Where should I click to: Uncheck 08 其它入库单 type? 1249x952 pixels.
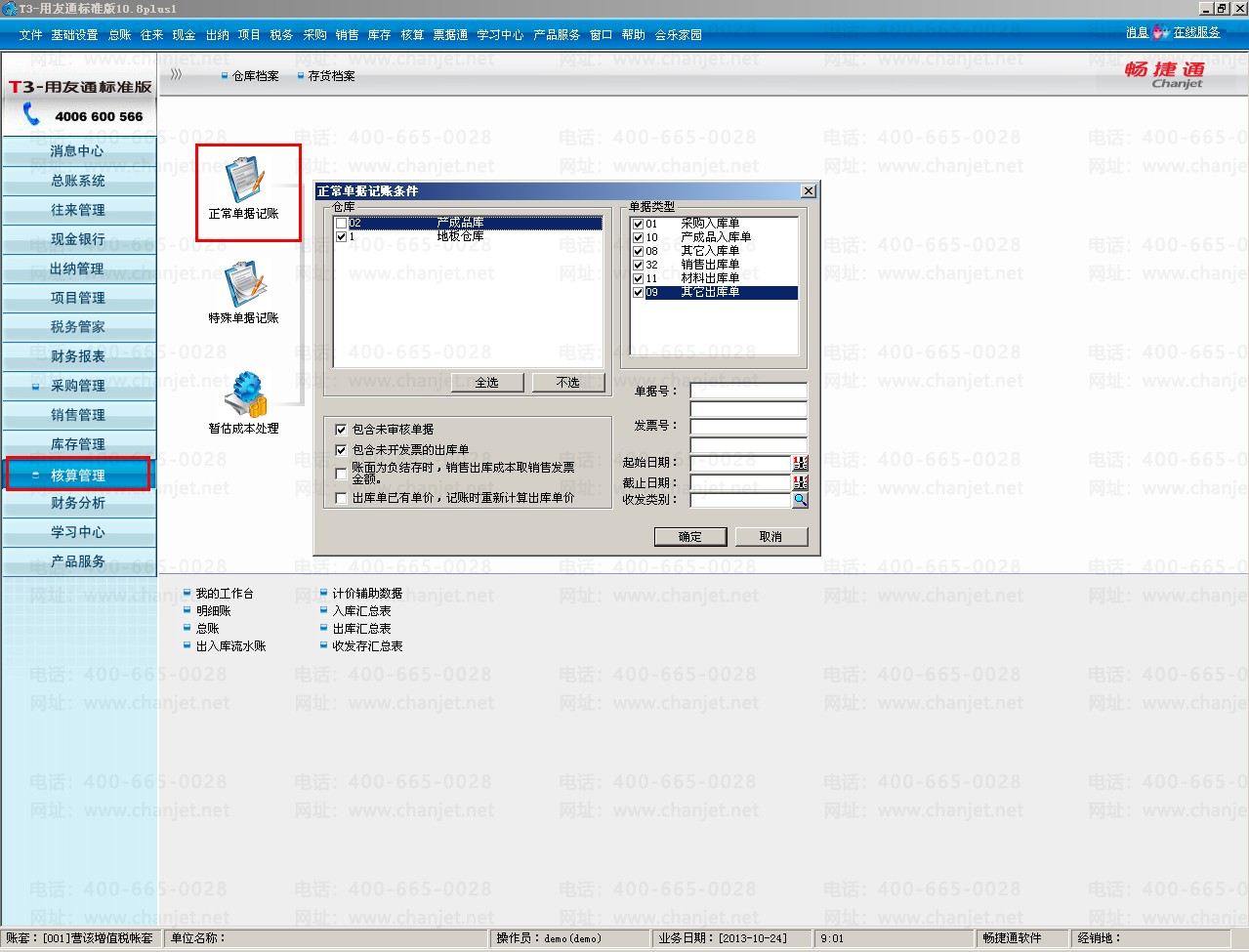click(x=638, y=251)
